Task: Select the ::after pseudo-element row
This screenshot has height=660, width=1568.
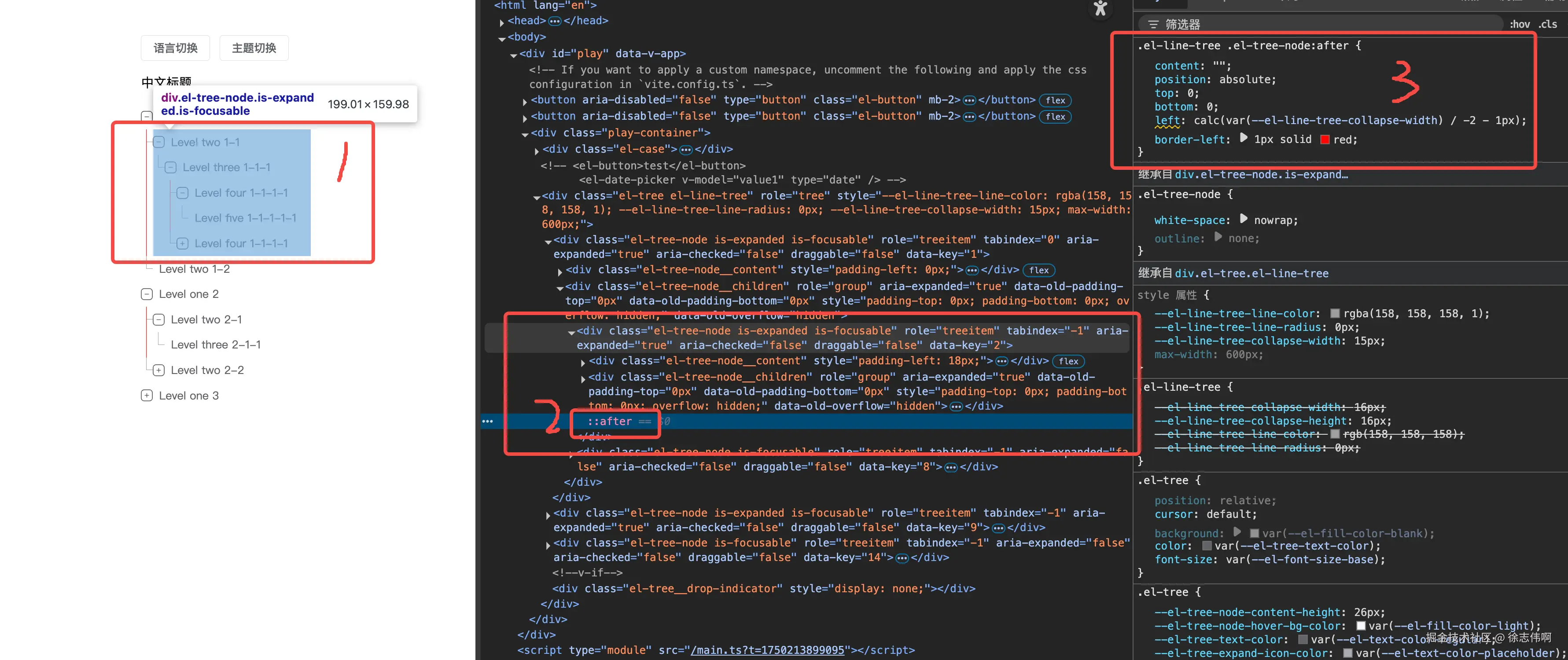Action: pyautogui.click(x=609, y=421)
